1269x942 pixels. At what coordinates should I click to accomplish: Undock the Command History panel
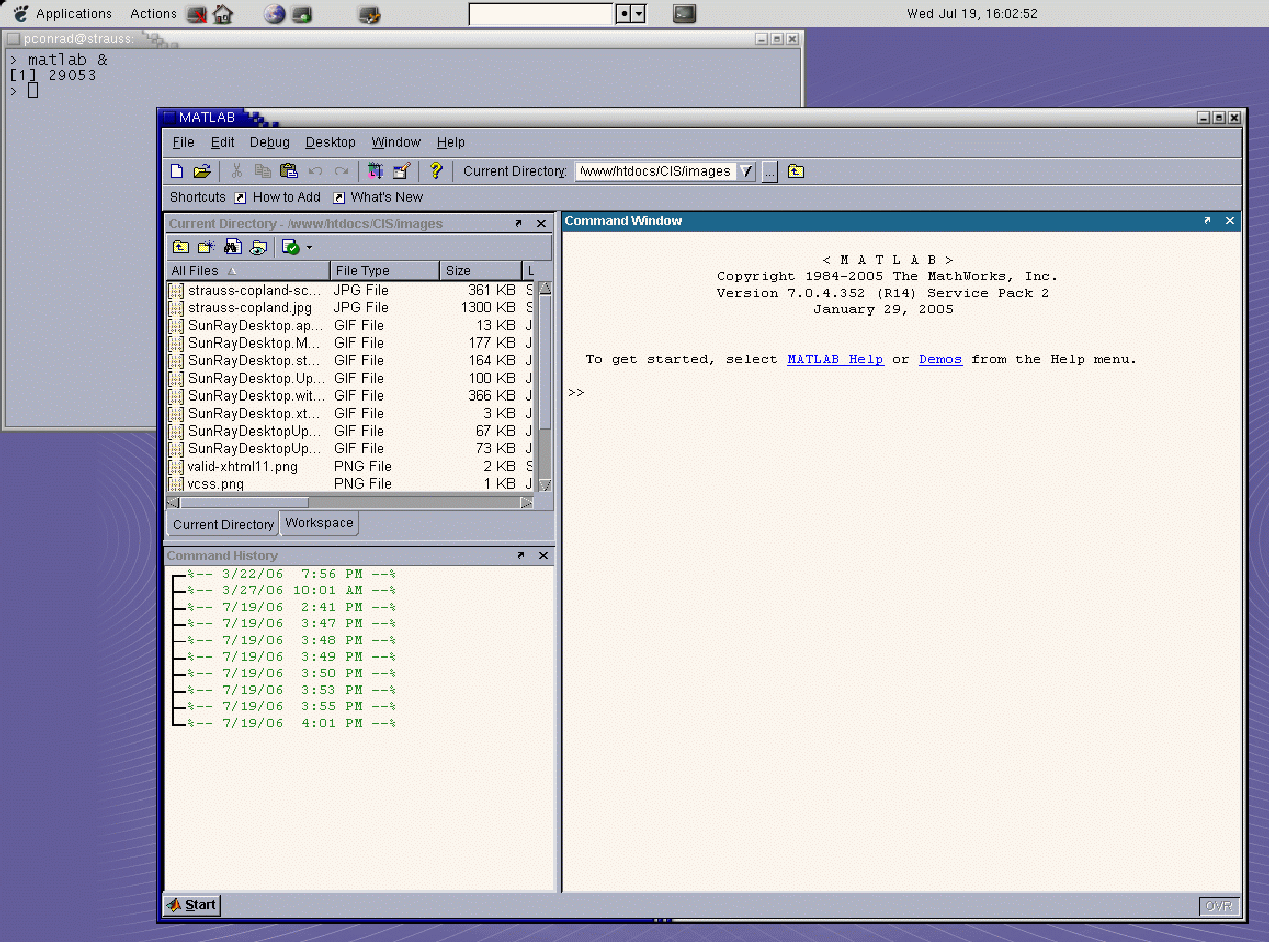[x=521, y=555]
